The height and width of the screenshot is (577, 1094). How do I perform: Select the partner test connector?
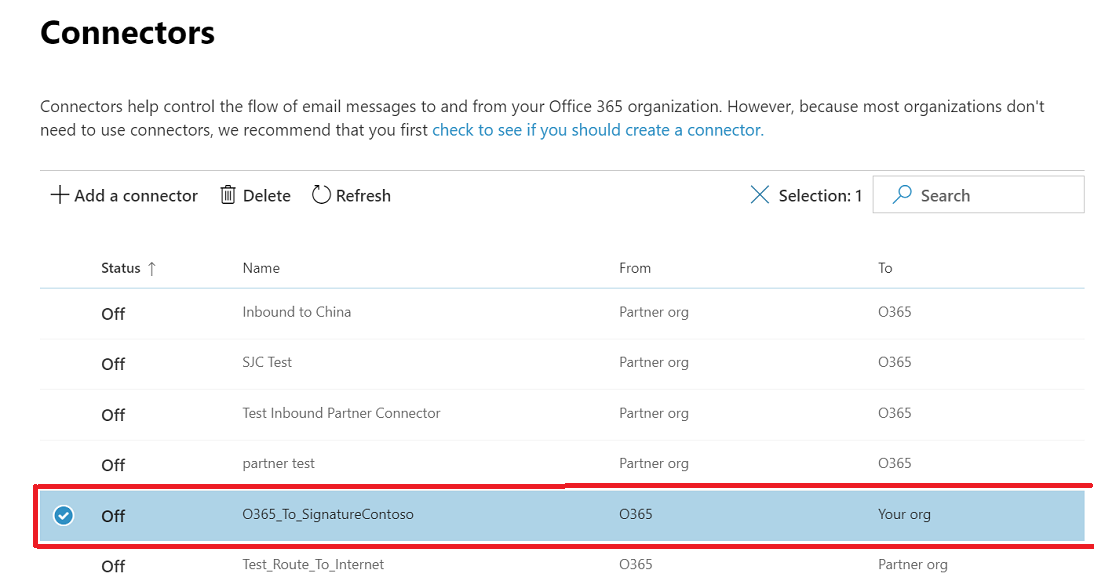coord(278,463)
